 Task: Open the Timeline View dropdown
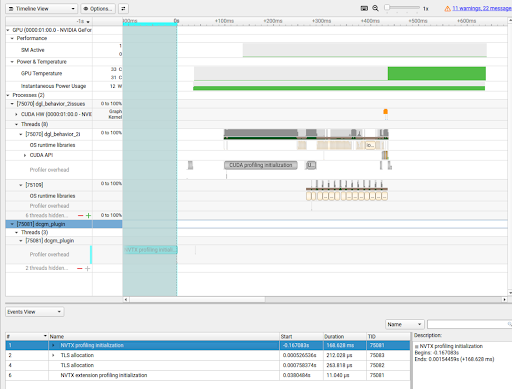[x=42, y=9]
